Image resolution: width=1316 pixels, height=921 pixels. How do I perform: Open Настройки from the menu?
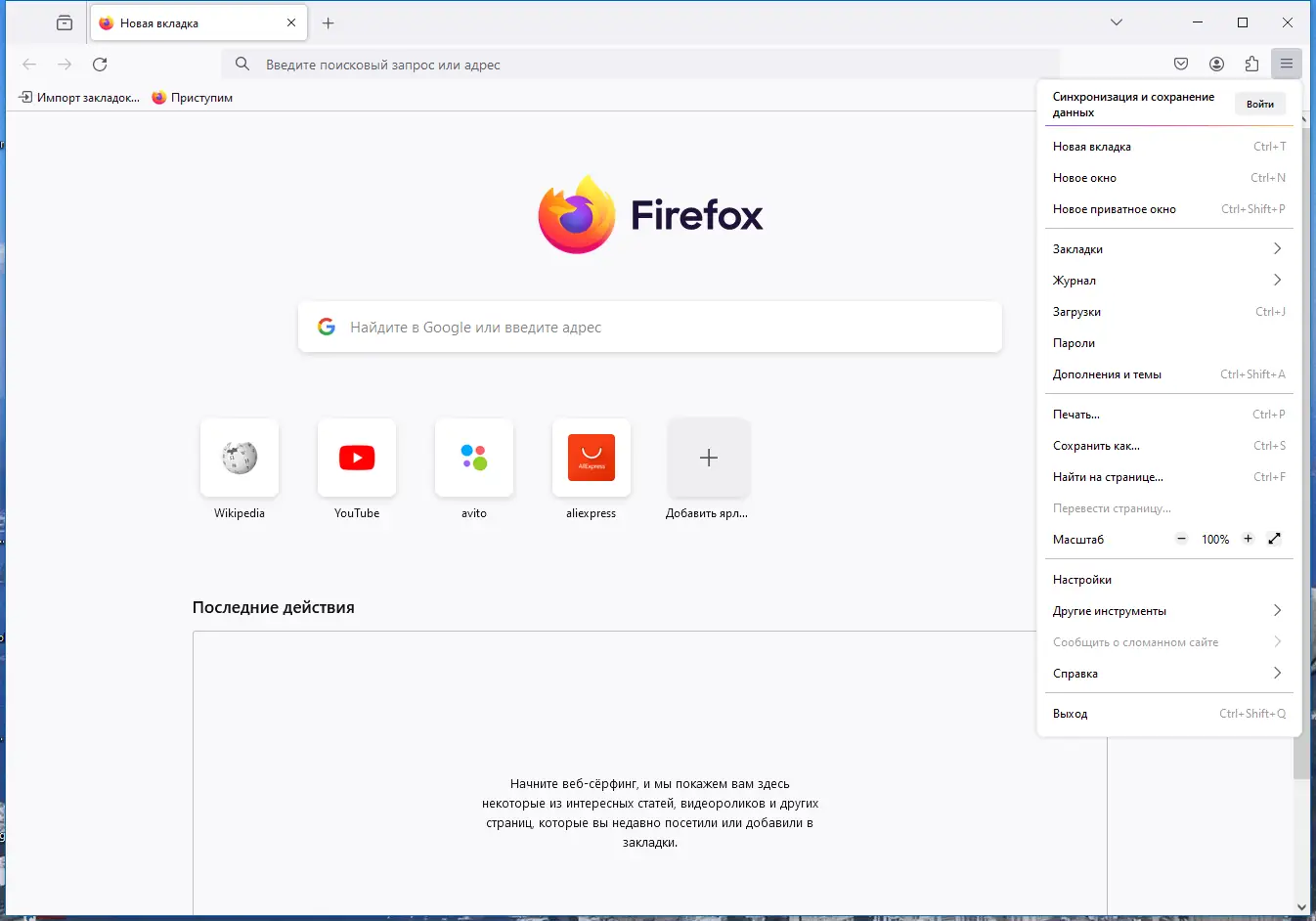click(1169, 580)
